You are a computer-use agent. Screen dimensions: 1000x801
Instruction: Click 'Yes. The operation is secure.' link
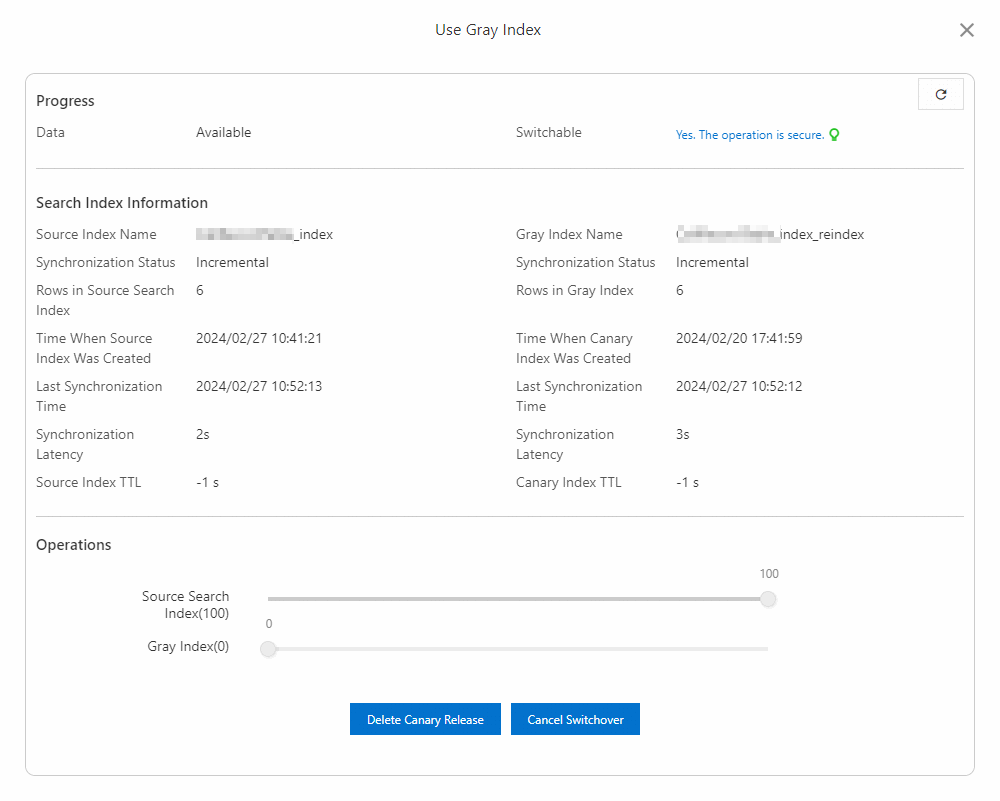pos(750,135)
